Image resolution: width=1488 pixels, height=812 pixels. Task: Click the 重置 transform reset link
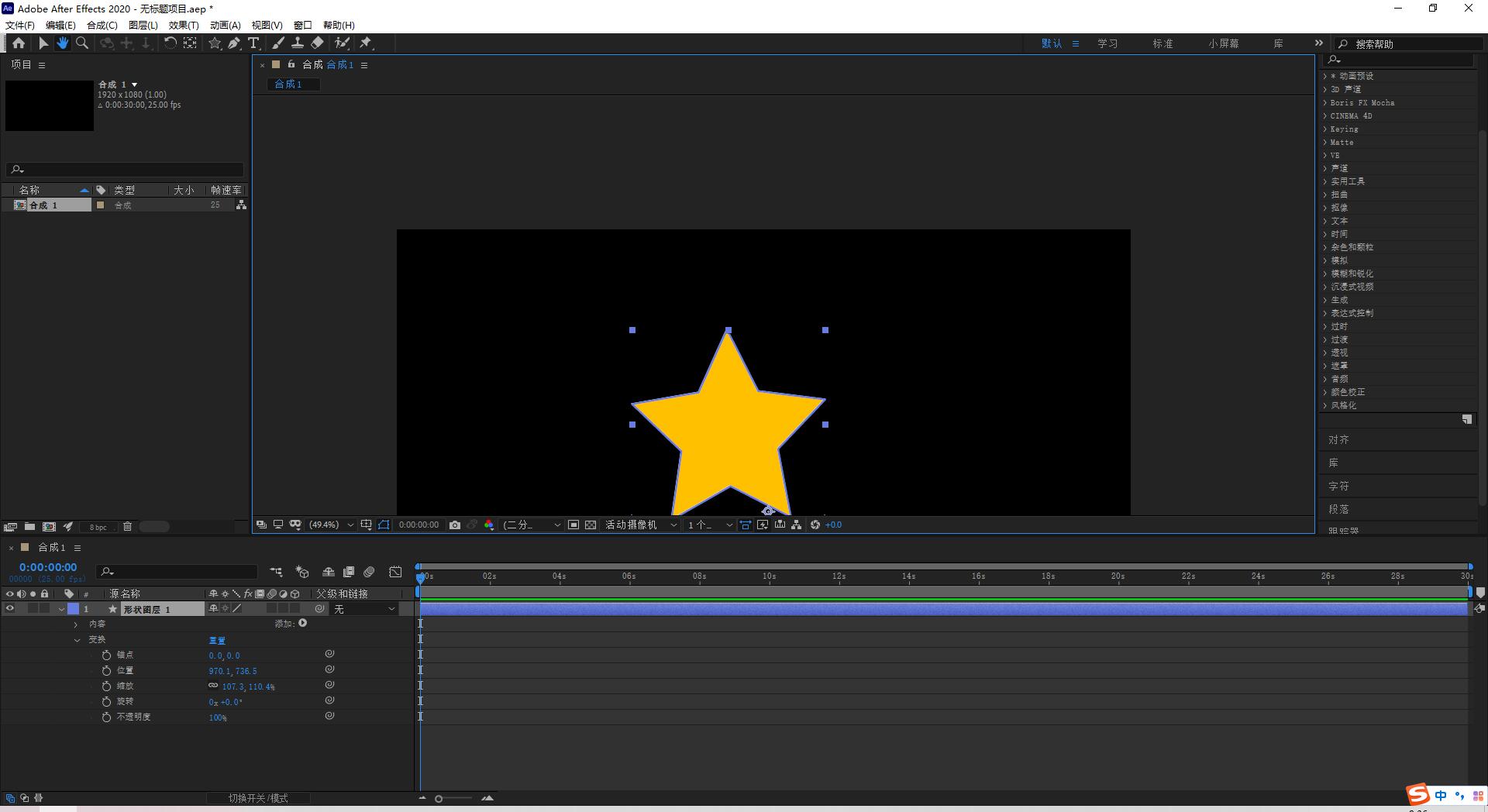tap(217, 640)
